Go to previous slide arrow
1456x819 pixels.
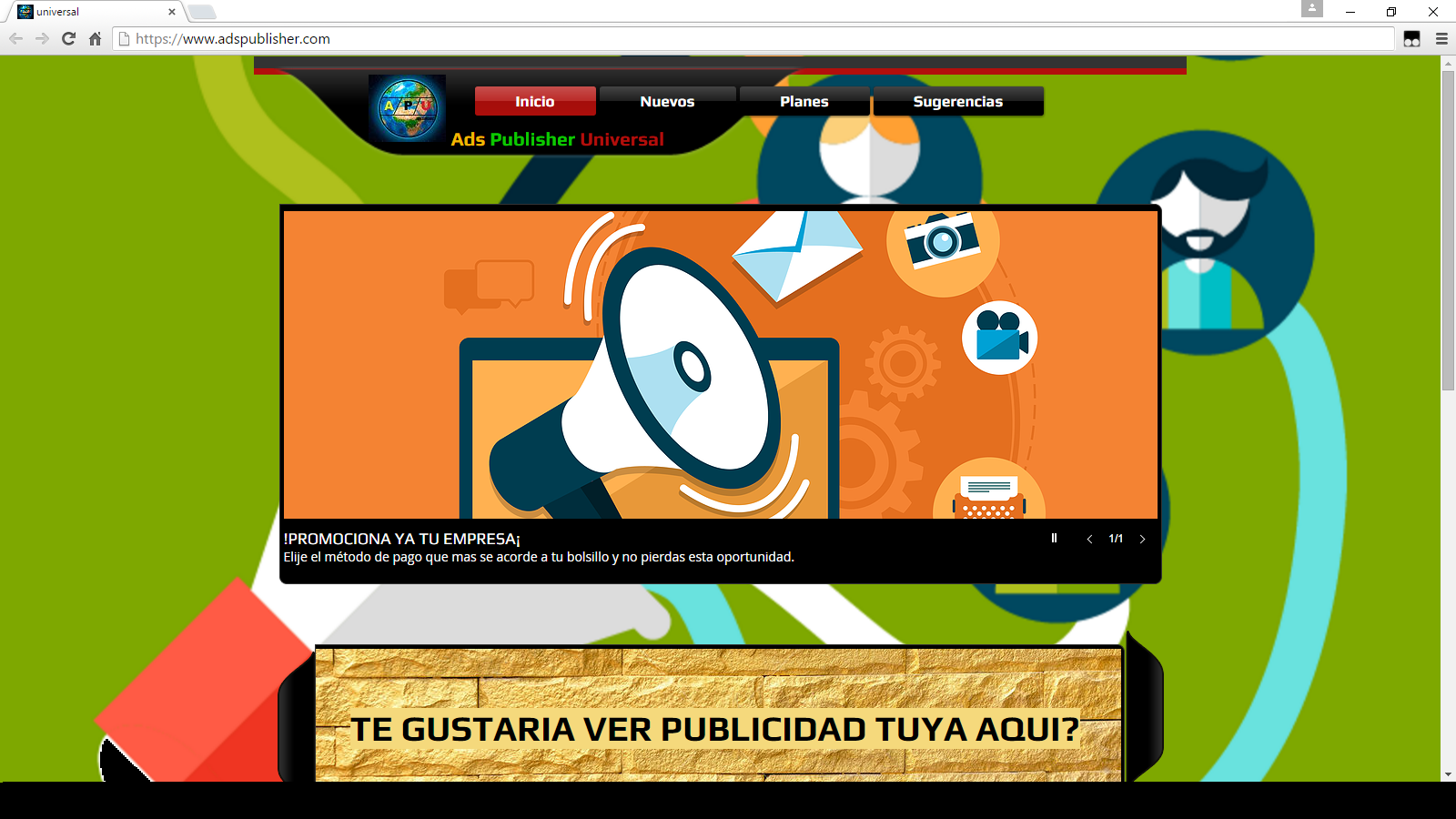click(x=1089, y=539)
